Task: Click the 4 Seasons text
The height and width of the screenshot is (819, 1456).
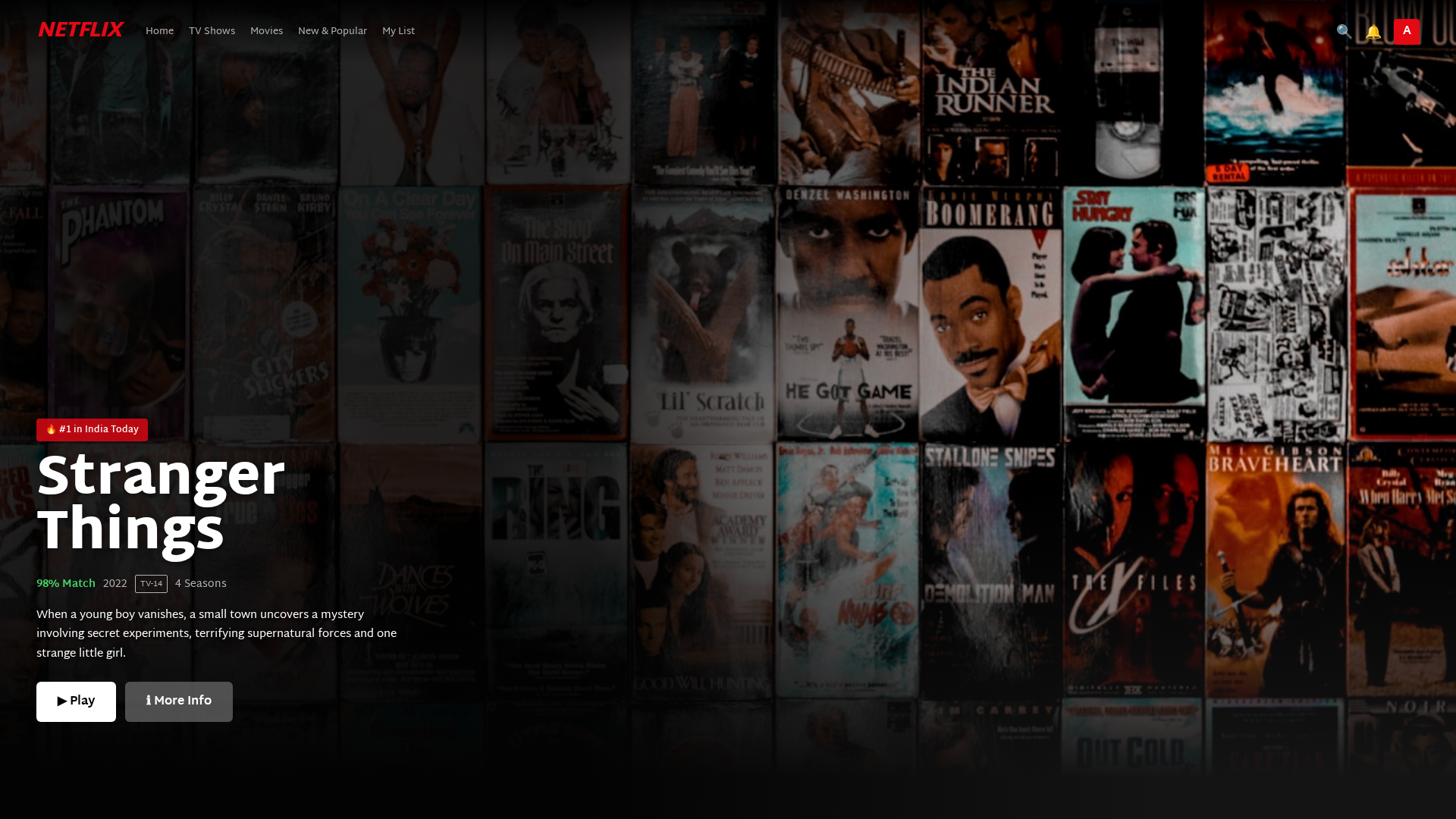Action: pos(201,584)
